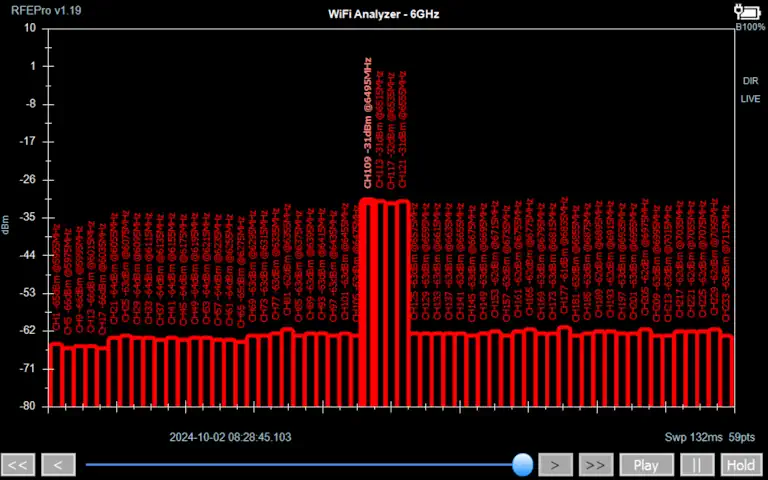This screenshot has width=768, height=480.
Task: Click the DIR mode indicator
Action: click(750, 81)
